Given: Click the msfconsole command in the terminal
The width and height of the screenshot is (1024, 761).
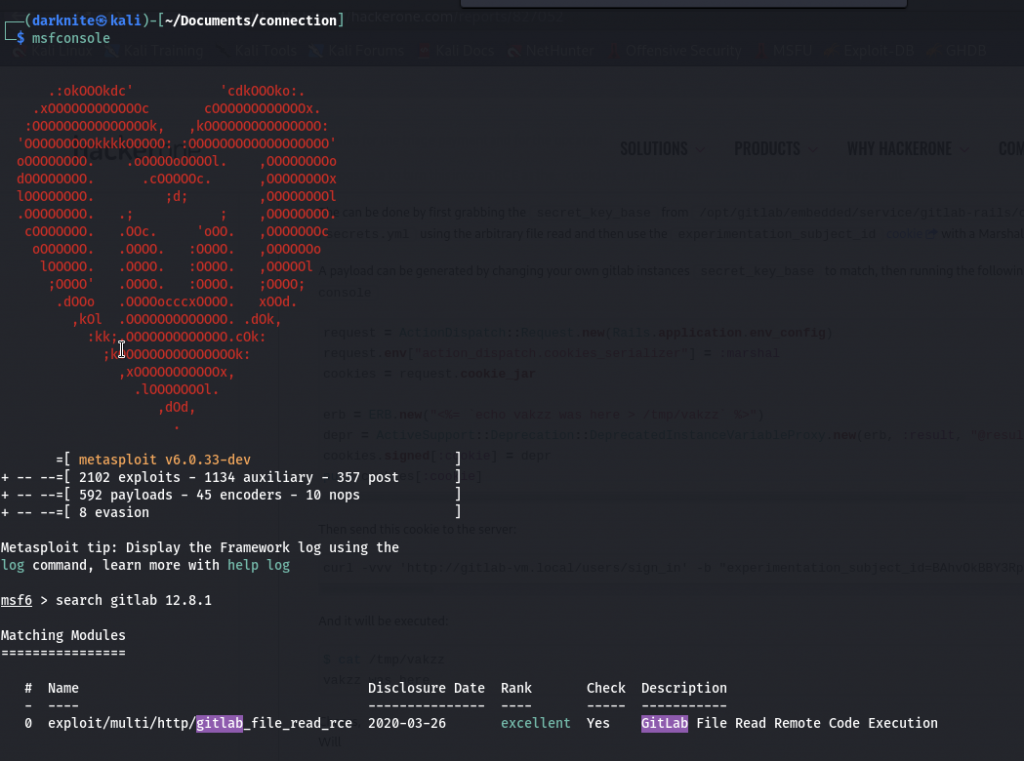Looking at the screenshot, I should pyautogui.click(x=70, y=37).
